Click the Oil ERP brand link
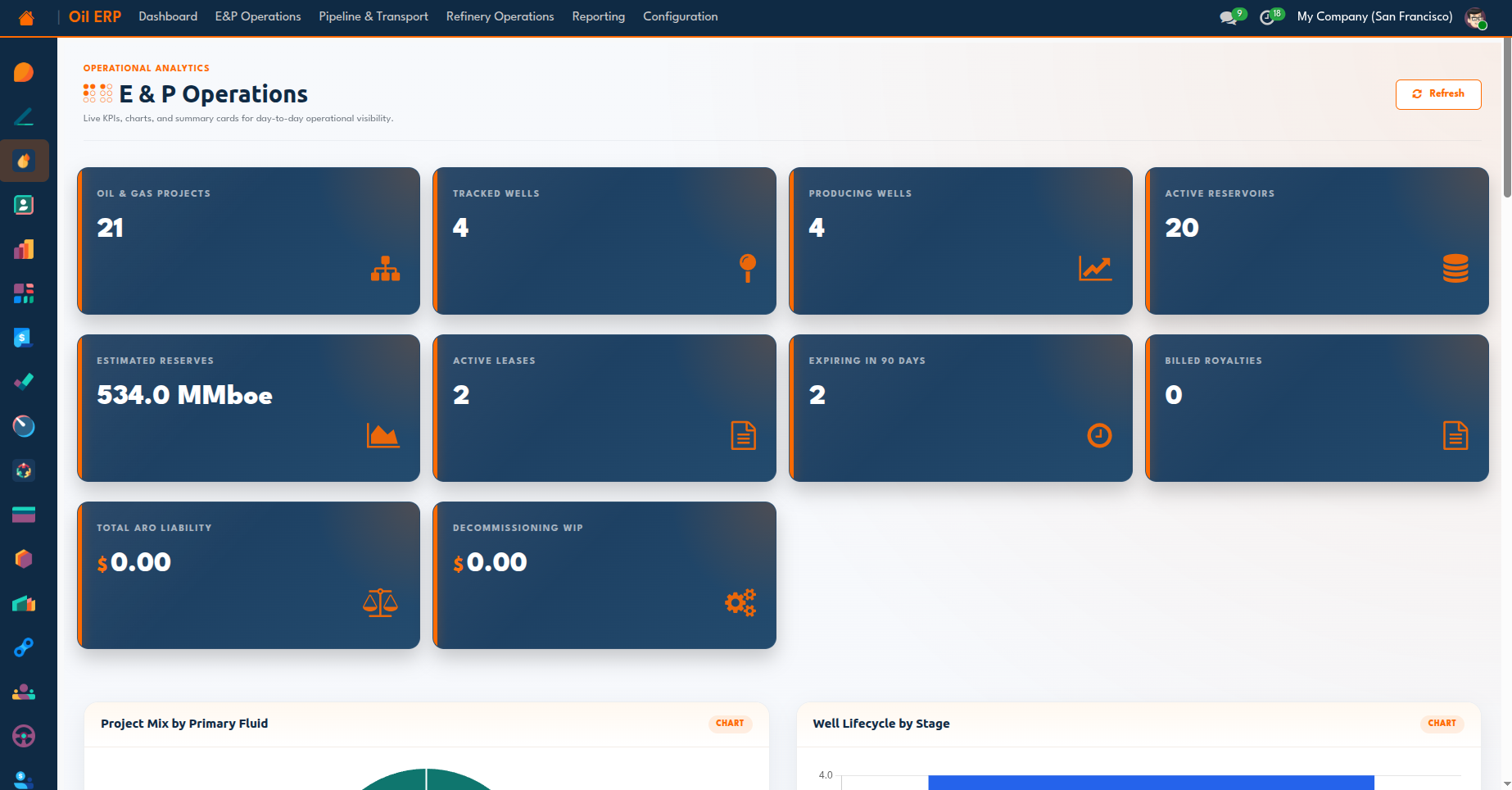1512x790 pixels. 95,16
